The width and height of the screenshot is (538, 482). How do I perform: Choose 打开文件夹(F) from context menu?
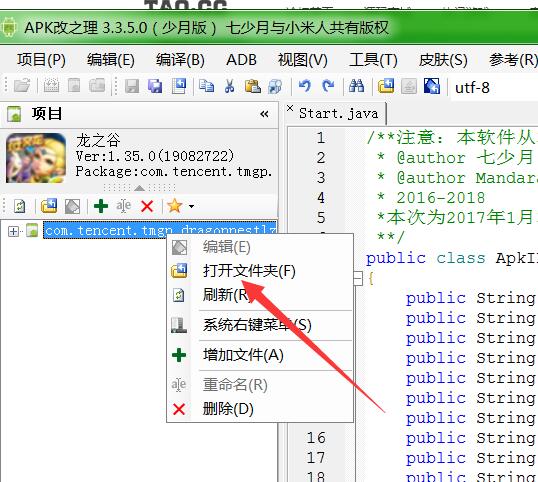coord(260,271)
